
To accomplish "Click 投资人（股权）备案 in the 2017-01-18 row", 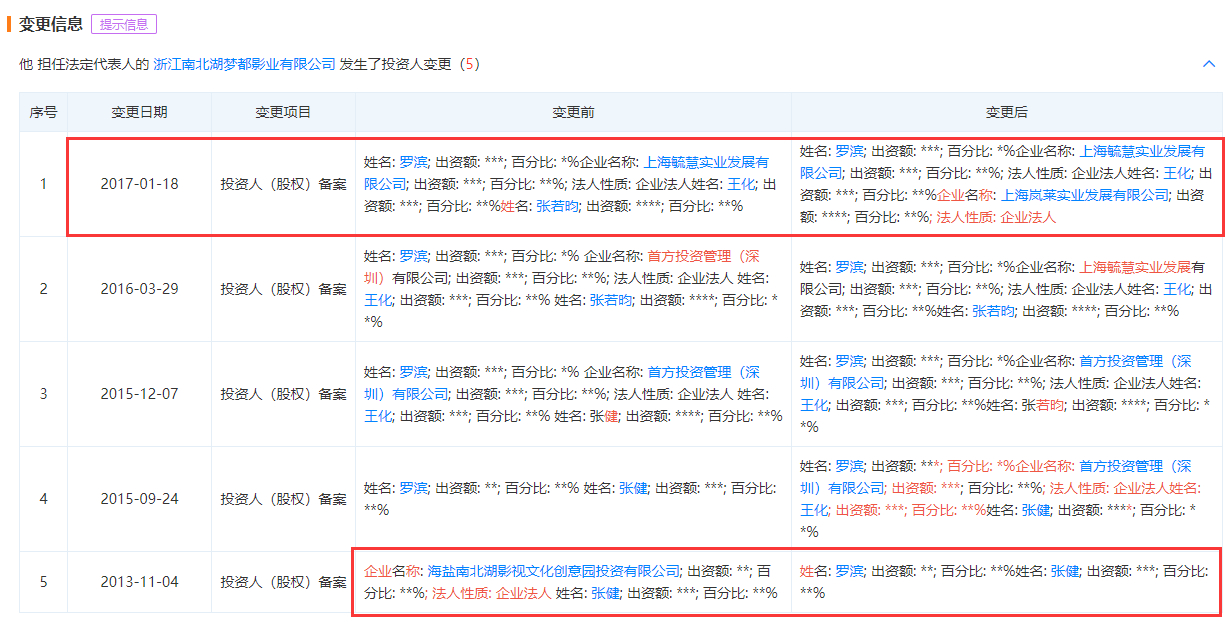I will (284, 184).
